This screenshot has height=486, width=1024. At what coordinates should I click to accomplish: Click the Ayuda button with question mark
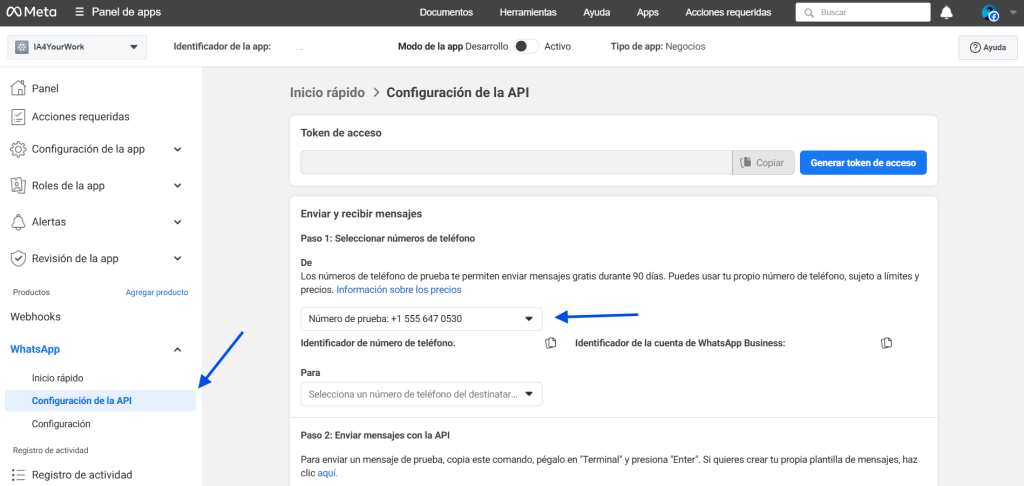point(988,48)
